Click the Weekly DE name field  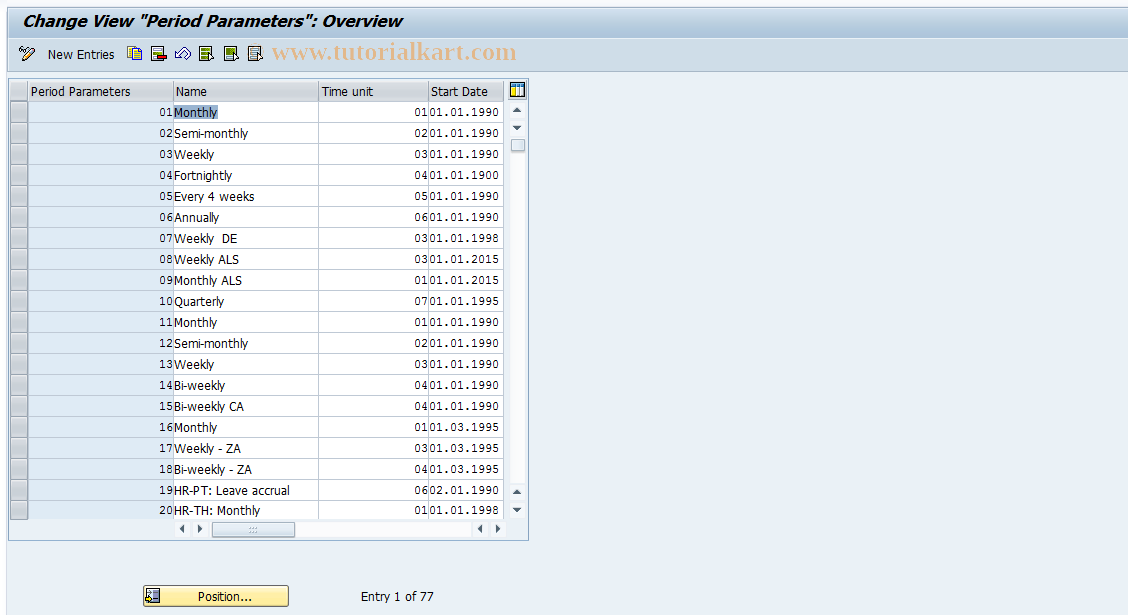[246, 238]
